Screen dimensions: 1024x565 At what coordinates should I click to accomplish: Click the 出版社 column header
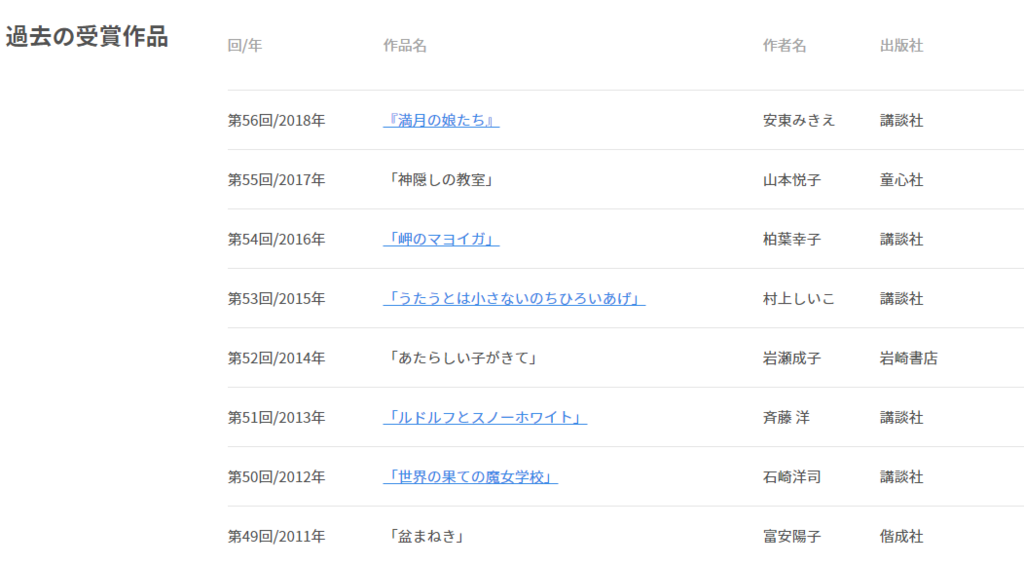(x=901, y=46)
